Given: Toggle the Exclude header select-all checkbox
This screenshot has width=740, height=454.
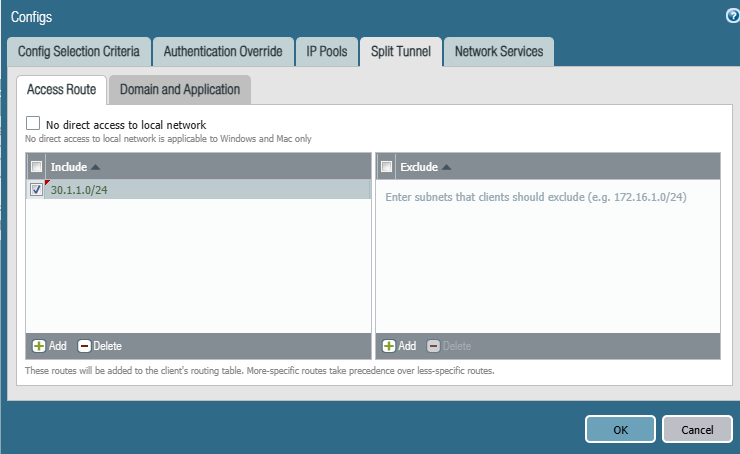Looking at the screenshot, I should coord(387,167).
